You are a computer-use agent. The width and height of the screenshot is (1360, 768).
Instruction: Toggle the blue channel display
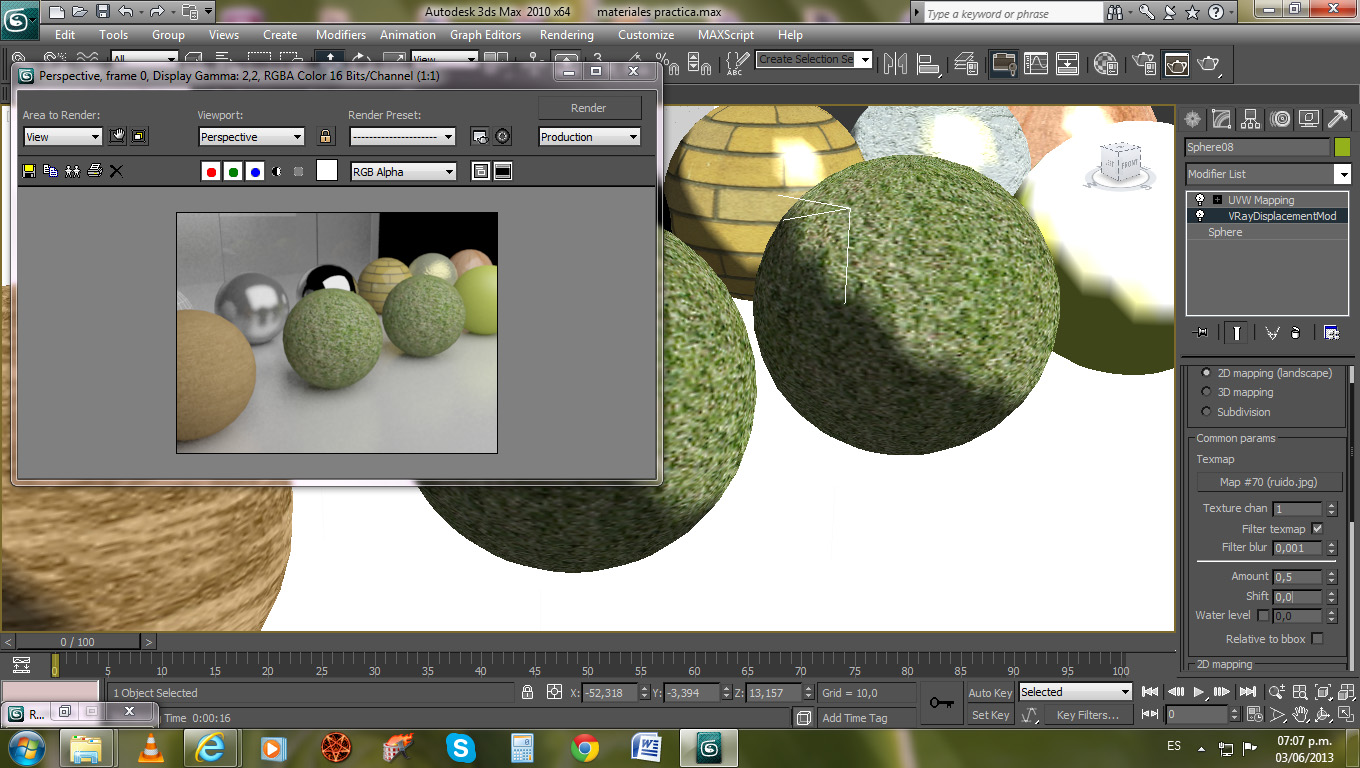coord(255,171)
